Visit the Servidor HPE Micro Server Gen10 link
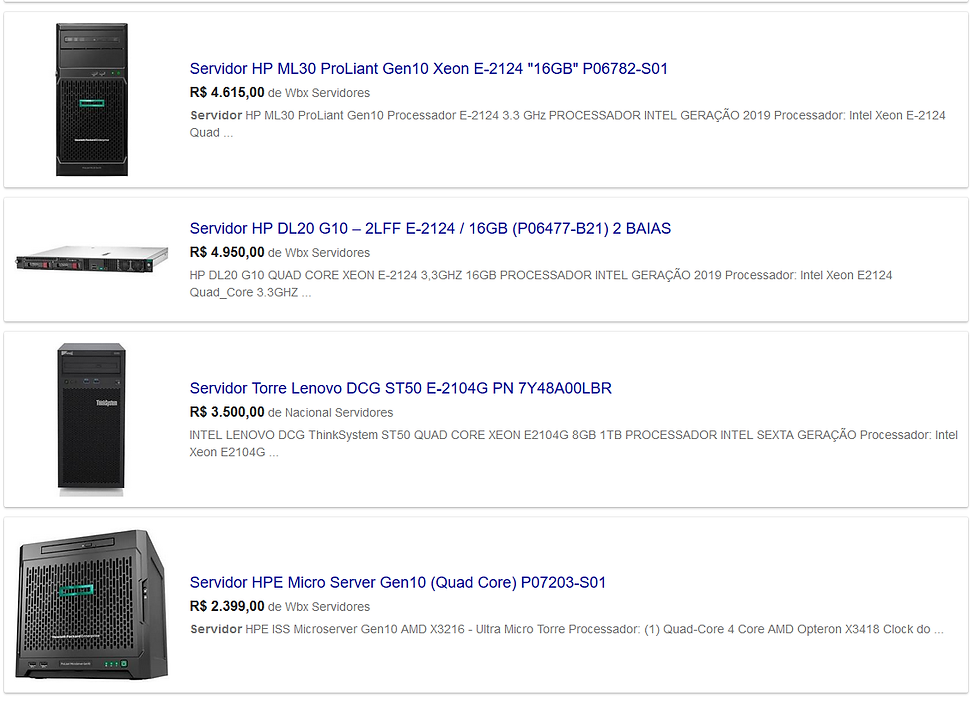The image size is (980, 702). pyautogui.click(x=398, y=583)
